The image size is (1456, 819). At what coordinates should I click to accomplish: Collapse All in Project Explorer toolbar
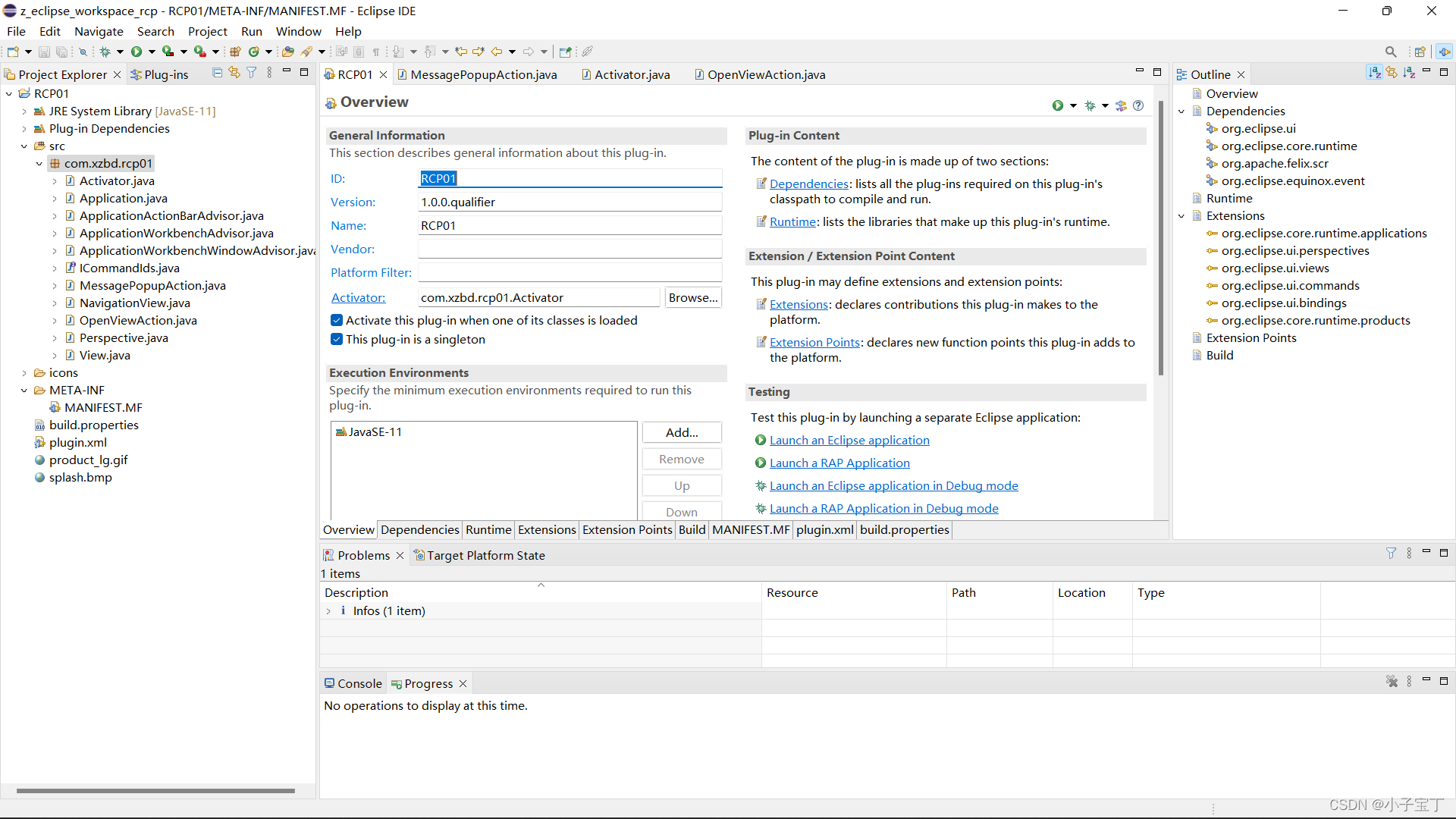pos(218,73)
